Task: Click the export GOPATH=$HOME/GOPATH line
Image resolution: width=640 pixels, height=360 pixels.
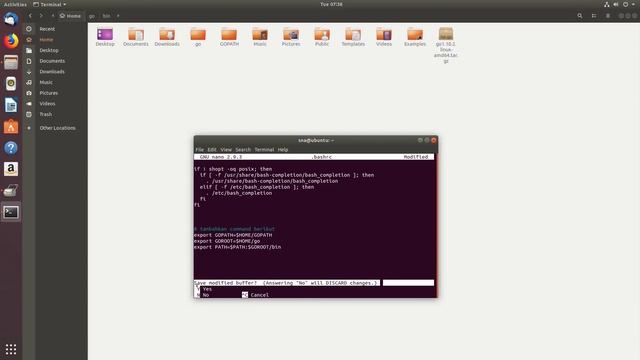Action: [233, 235]
